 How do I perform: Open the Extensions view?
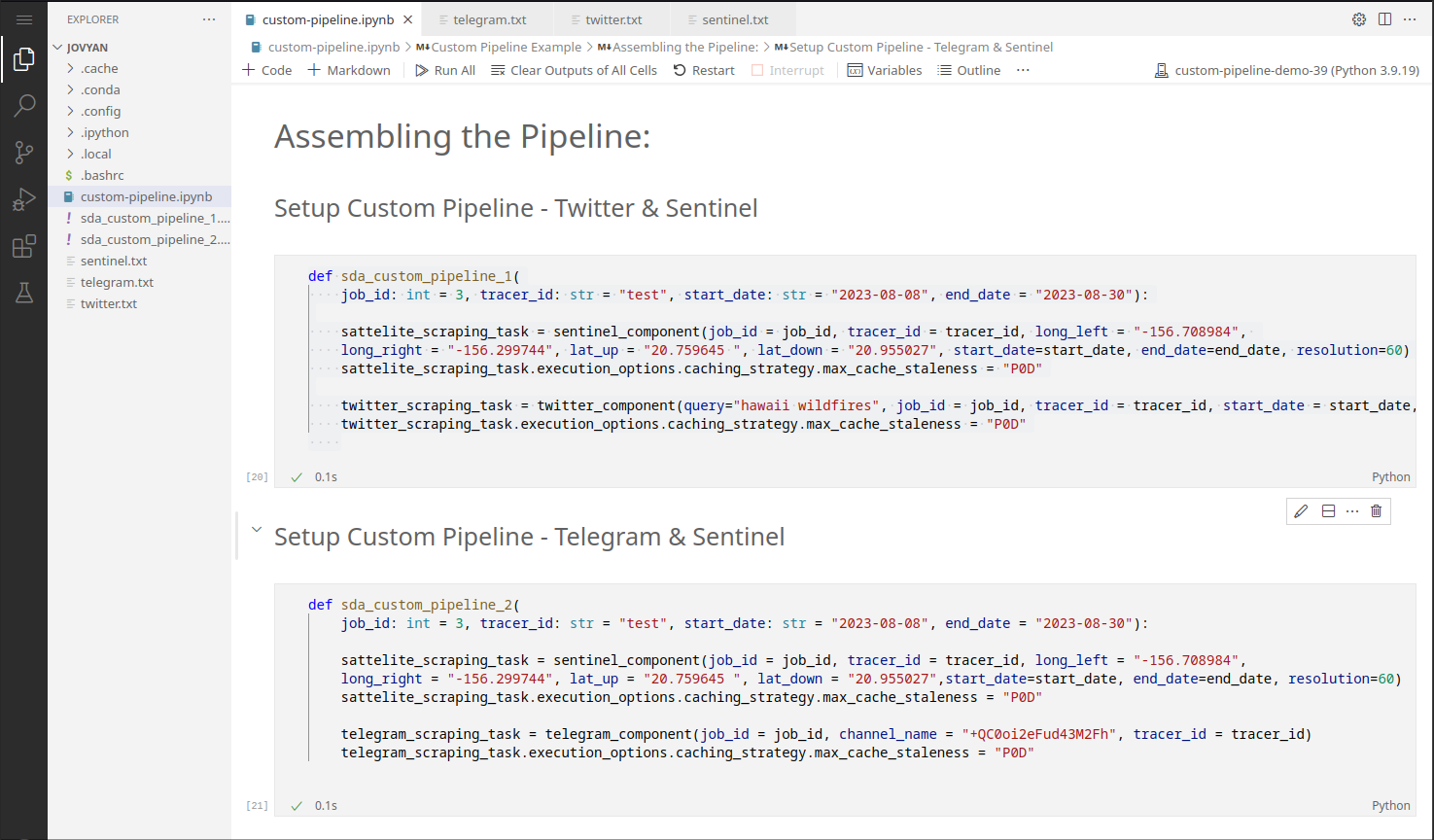(x=24, y=246)
